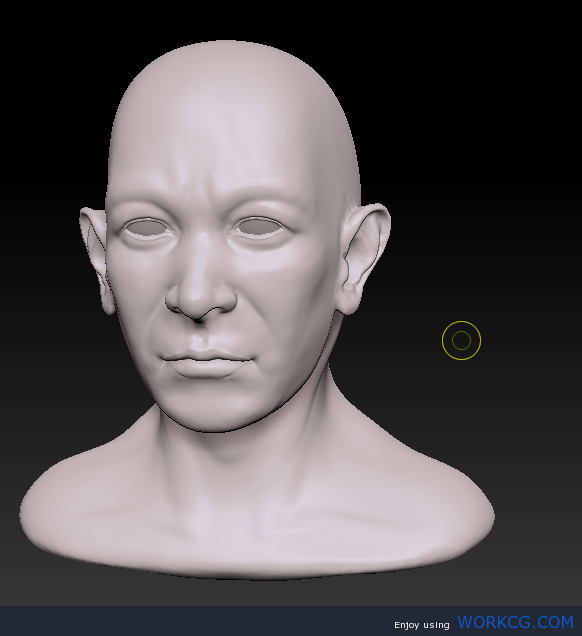Click the yellow brush cursor circle
Viewport: 582px width, 636px height.
(x=462, y=340)
